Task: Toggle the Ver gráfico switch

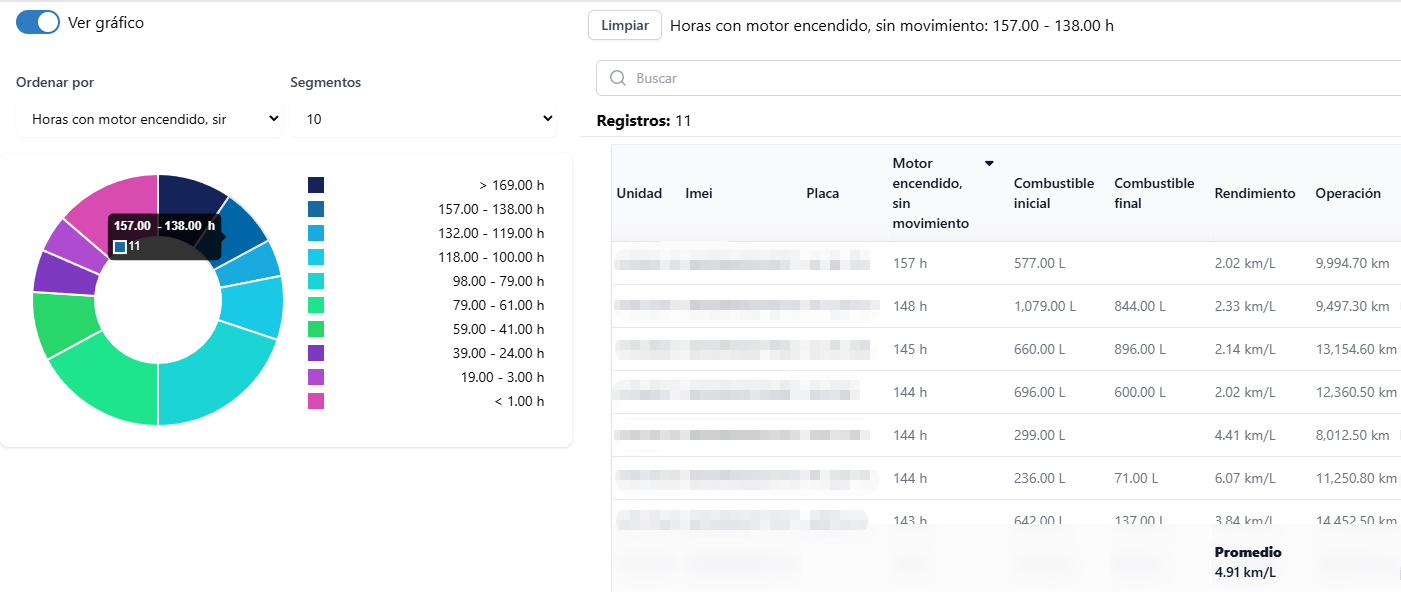Action: (38, 22)
